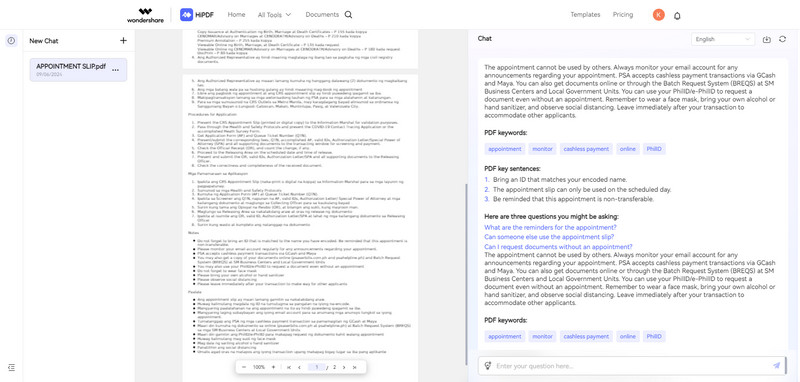Open Templates page

coord(585,15)
